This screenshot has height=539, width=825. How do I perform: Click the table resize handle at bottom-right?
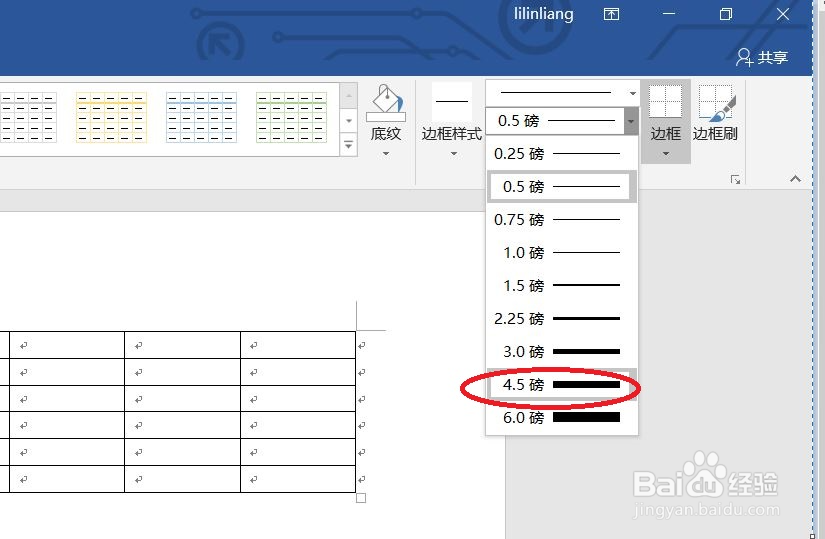361,498
